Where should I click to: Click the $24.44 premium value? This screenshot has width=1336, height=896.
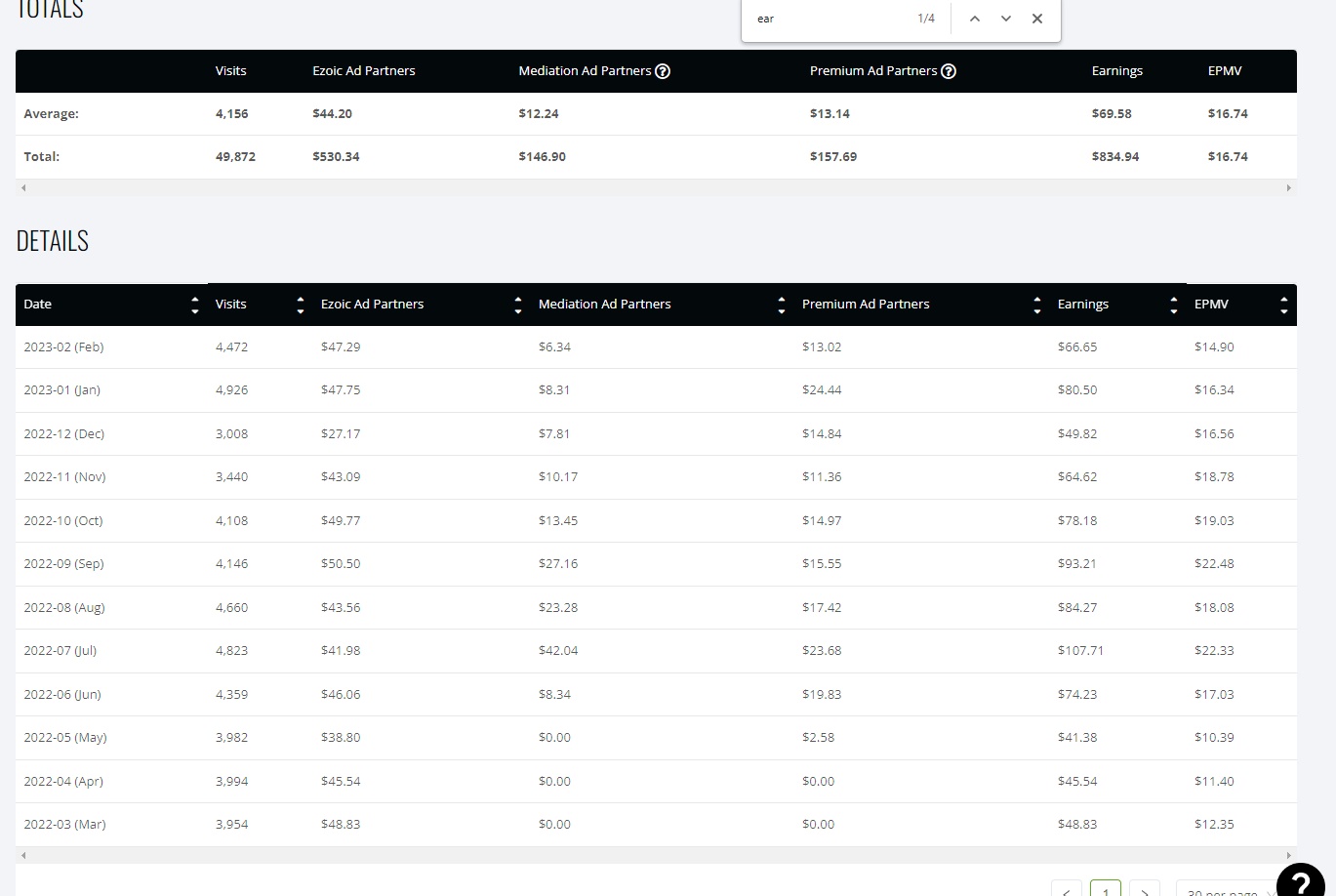822,389
